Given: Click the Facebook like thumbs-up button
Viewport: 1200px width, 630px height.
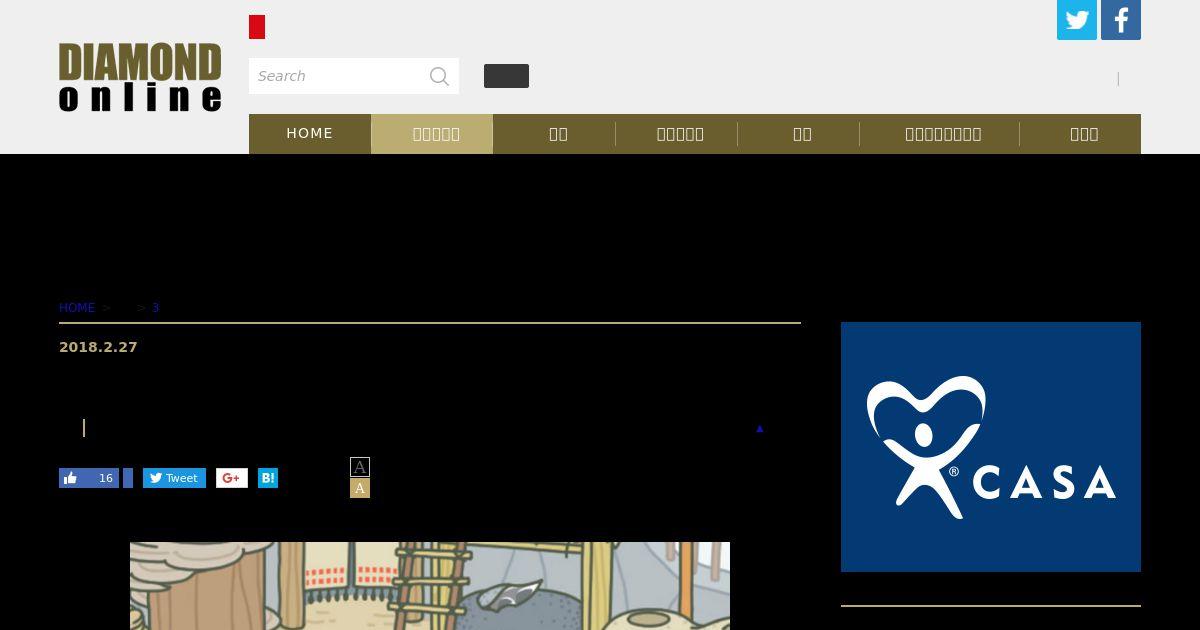Looking at the screenshot, I should pos(89,478).
